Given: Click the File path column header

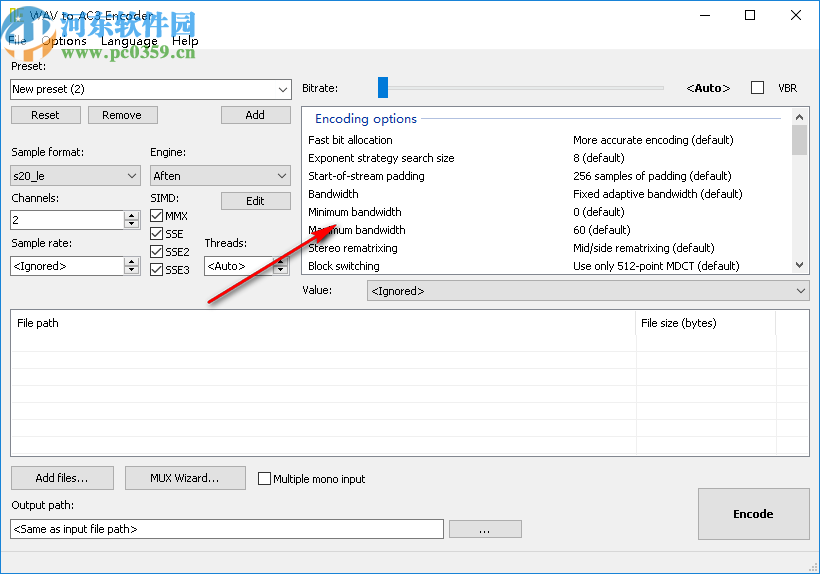Looking at the screenshot, I should [323, 323].
